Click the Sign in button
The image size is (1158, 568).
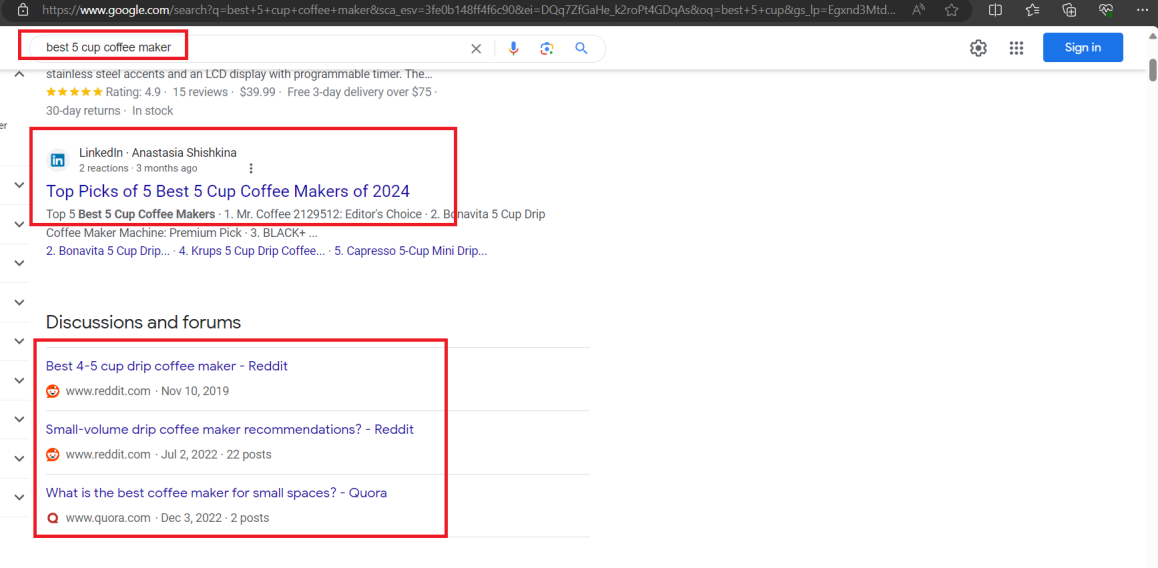[x=1083, y=47]
